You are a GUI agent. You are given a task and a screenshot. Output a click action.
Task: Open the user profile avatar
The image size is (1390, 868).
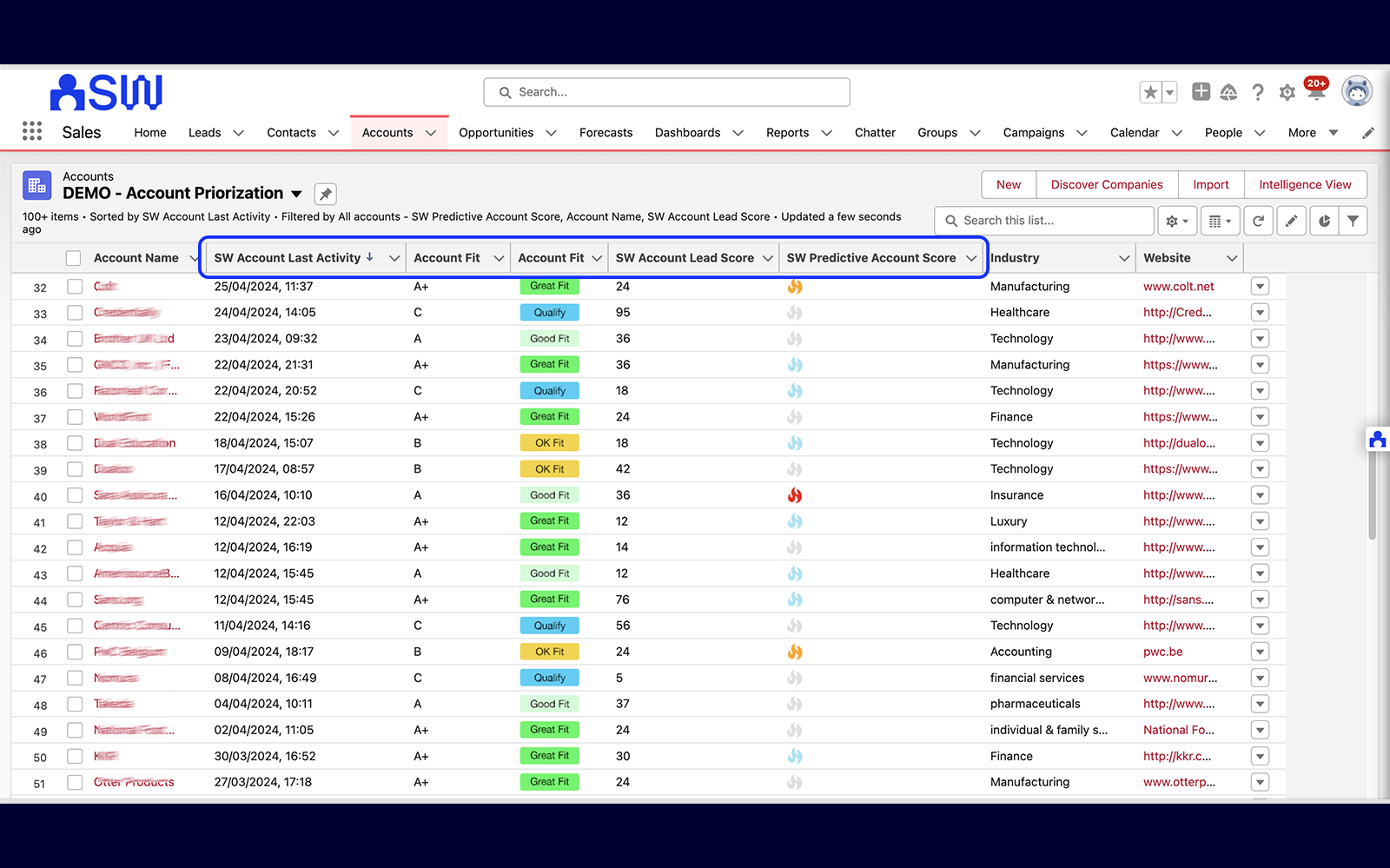pyautogui.click(x=1356, y=90)
